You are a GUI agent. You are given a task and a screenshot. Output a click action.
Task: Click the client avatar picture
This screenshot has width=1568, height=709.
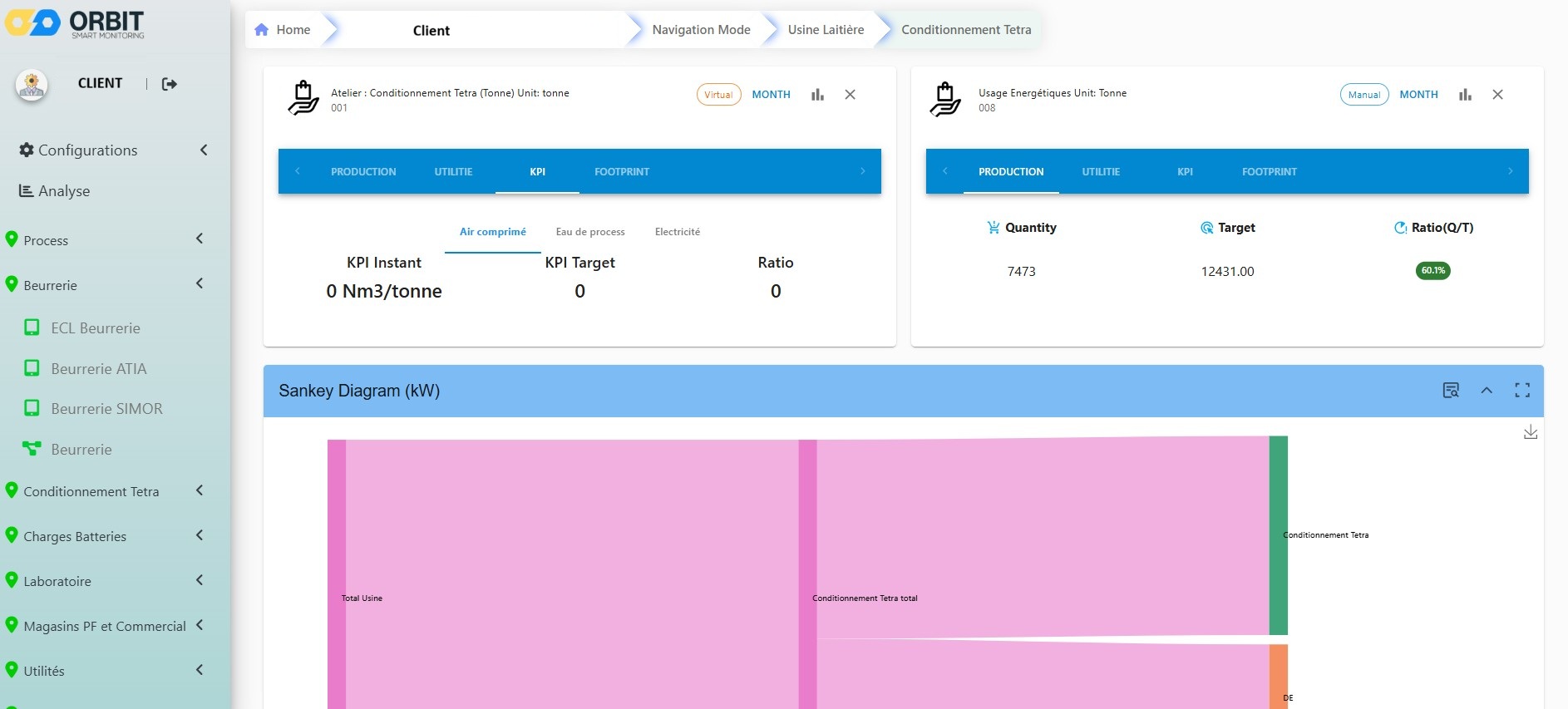(x=32, y=85)
